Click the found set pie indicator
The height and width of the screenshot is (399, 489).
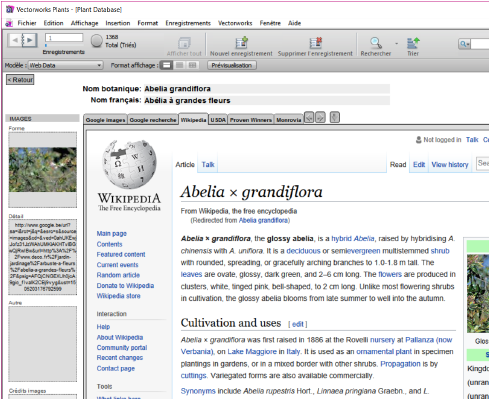97,41
